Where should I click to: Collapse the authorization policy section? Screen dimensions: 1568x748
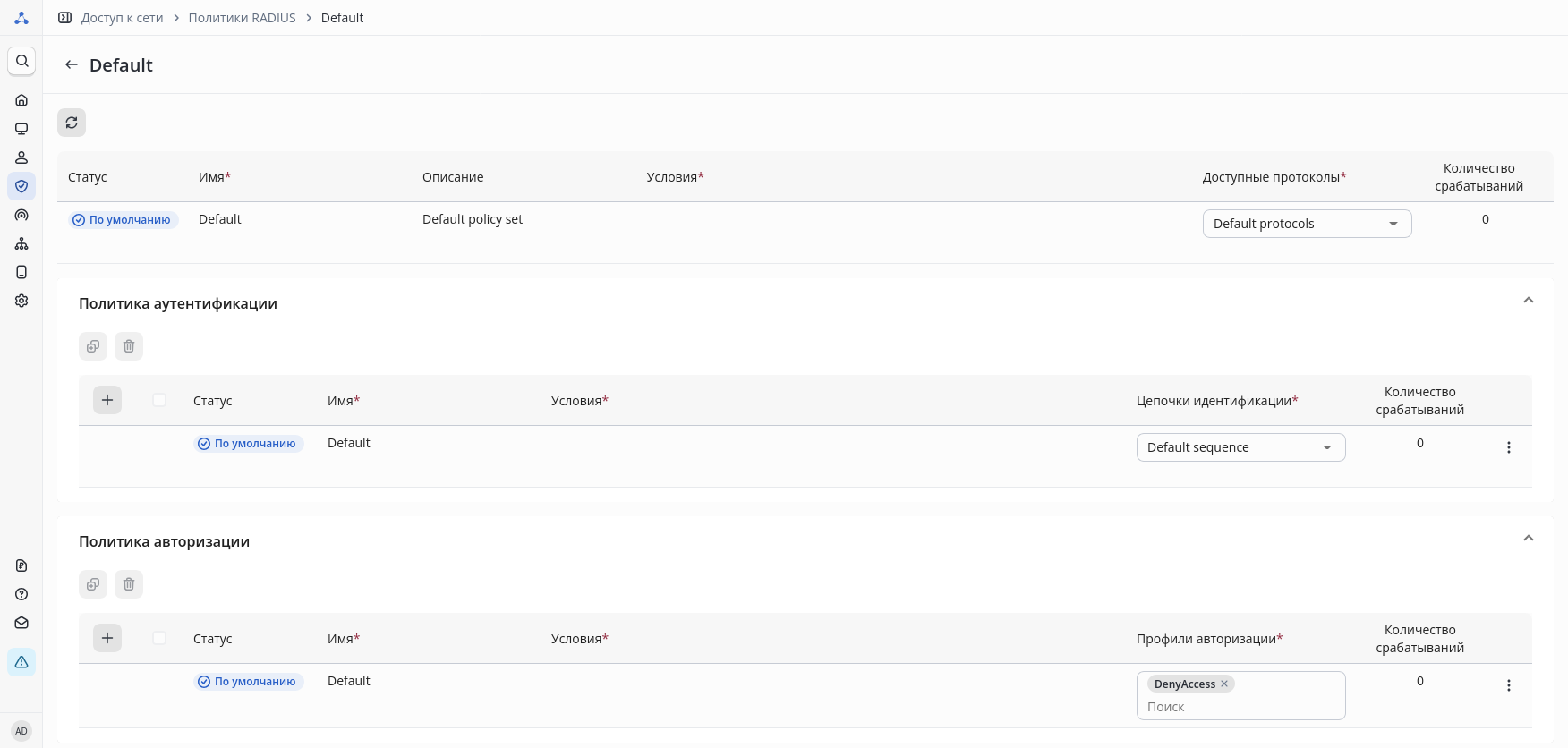tap(1529, 539)
